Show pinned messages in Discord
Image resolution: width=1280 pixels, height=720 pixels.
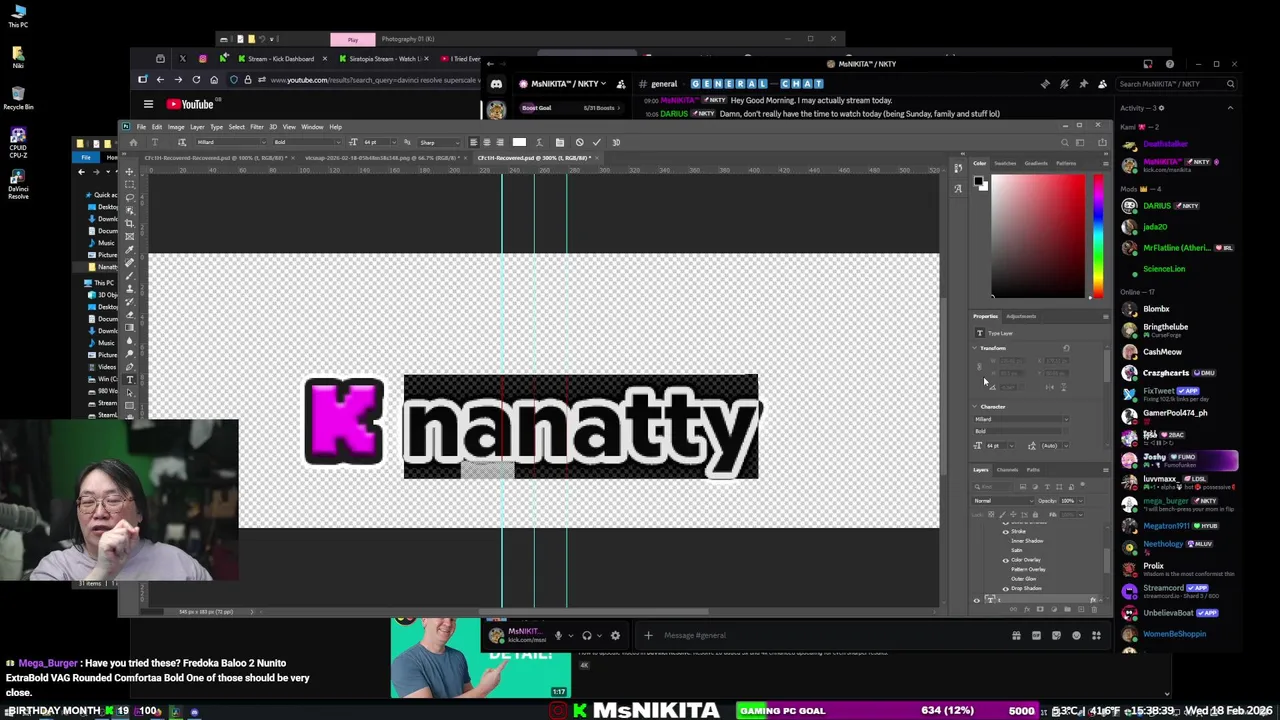[x=1083, y=84]
